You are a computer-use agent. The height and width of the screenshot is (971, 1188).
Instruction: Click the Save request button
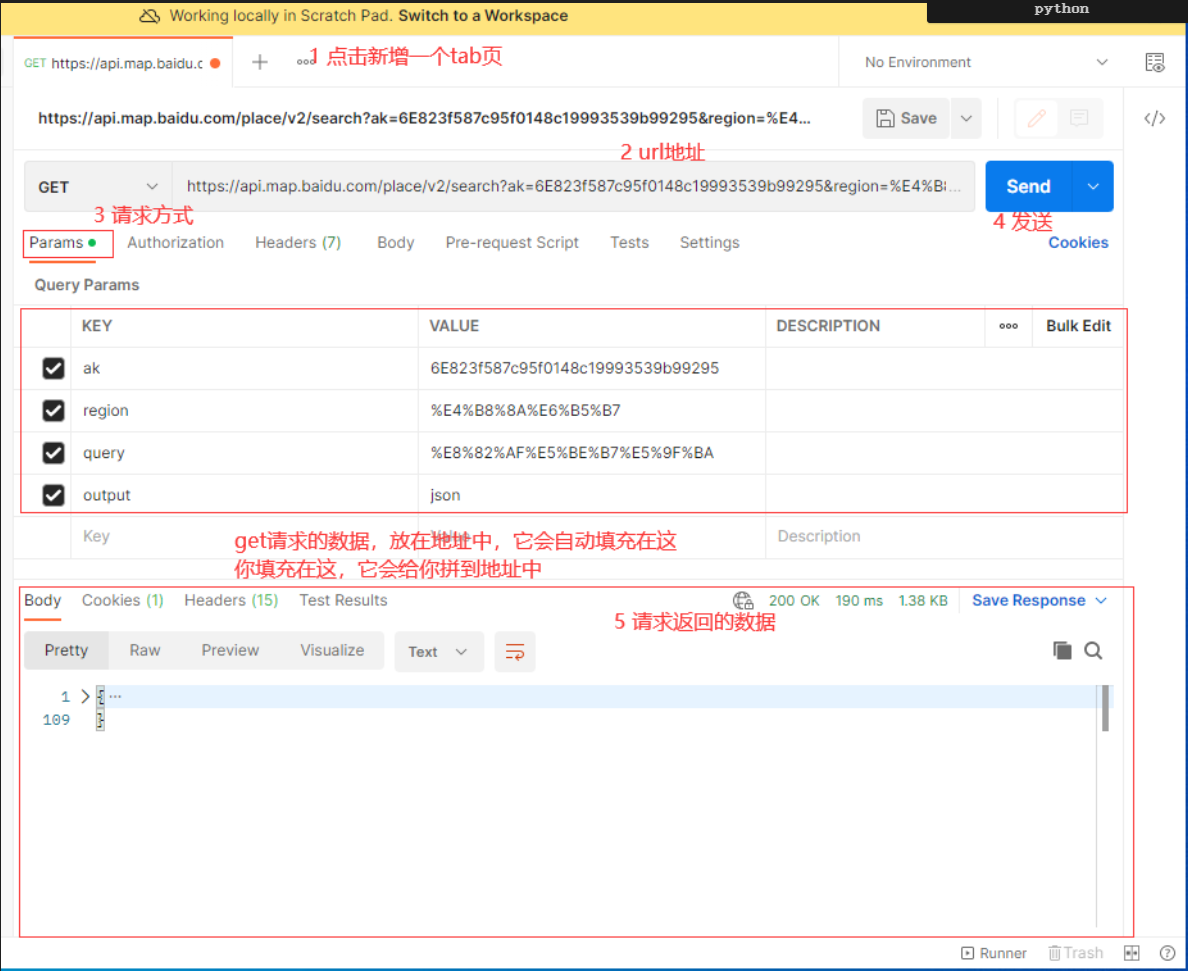906,118
